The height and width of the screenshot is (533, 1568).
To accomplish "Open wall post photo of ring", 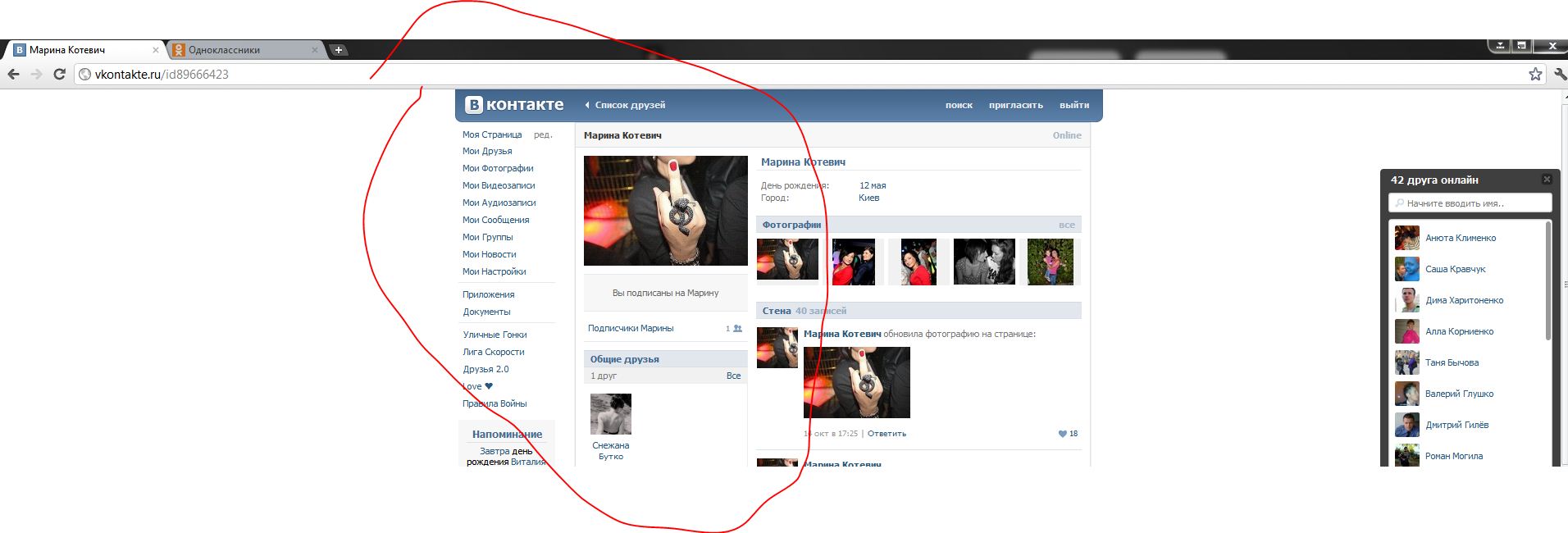I will [x=857, y=382].
